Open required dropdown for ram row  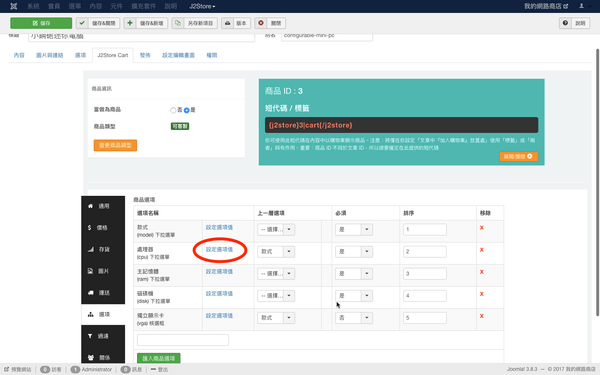click(x=354, y=274)
